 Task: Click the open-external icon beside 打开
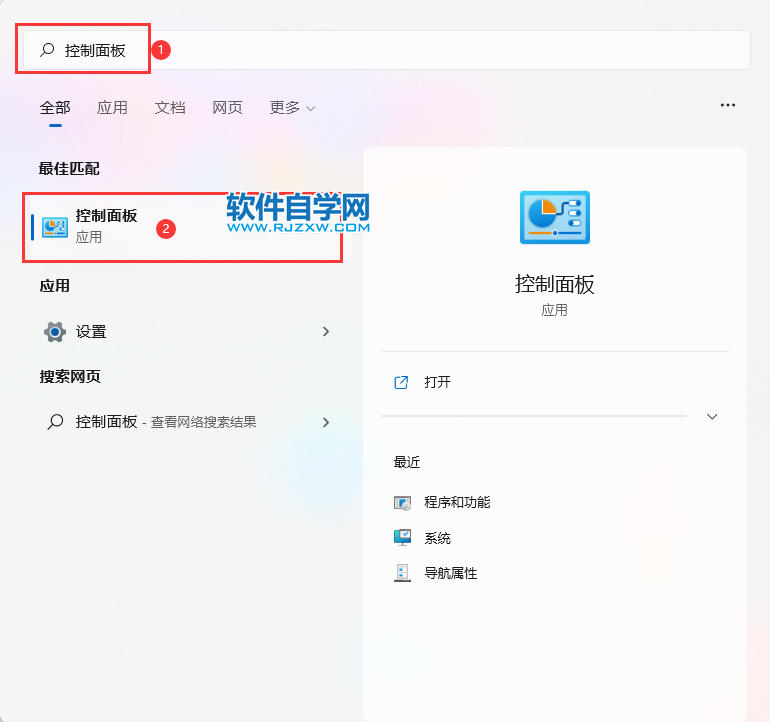pos(402,382)
